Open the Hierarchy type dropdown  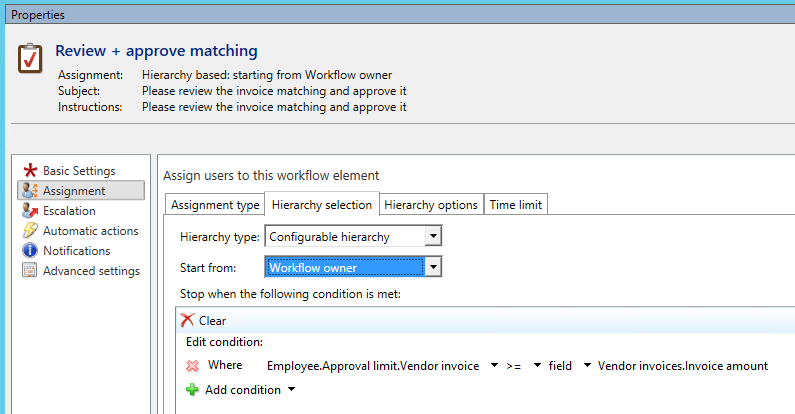pyautogui.click(x=432, y=237)
